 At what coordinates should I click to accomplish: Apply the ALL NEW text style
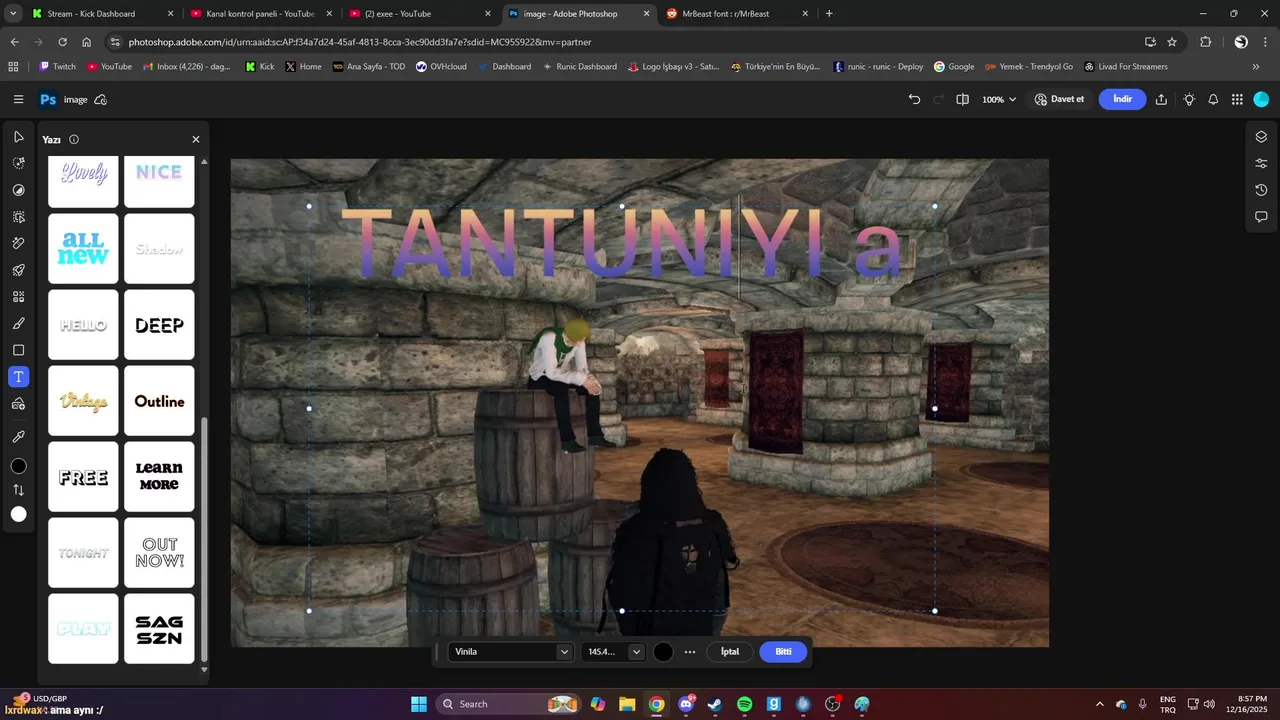83,248
